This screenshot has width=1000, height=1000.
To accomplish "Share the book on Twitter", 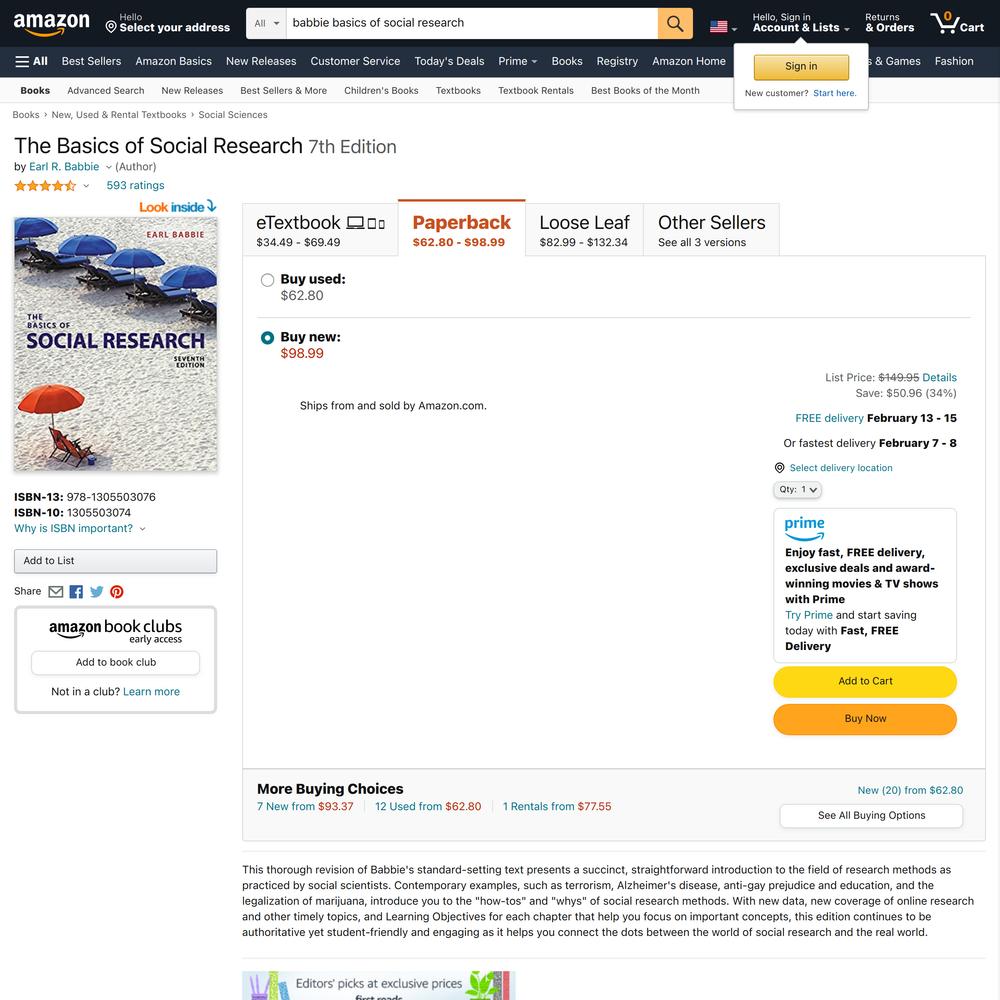I will point(96,592).
